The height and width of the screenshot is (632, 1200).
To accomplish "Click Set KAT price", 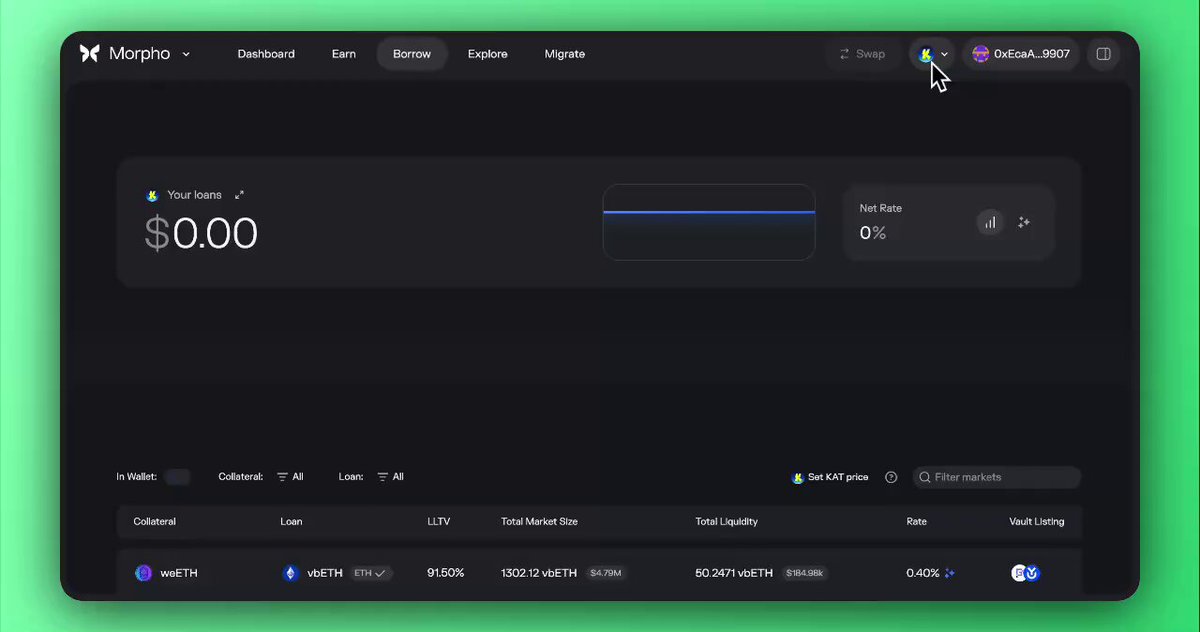I will tap(830, 477).
